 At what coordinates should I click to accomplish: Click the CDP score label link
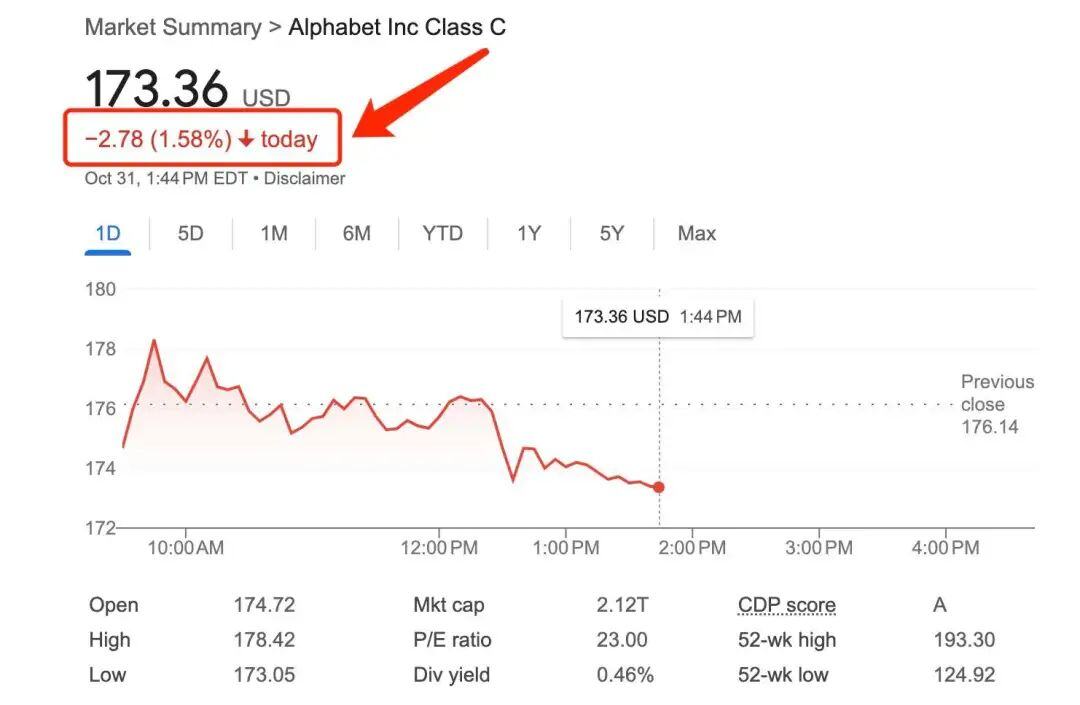coord(787,604)
